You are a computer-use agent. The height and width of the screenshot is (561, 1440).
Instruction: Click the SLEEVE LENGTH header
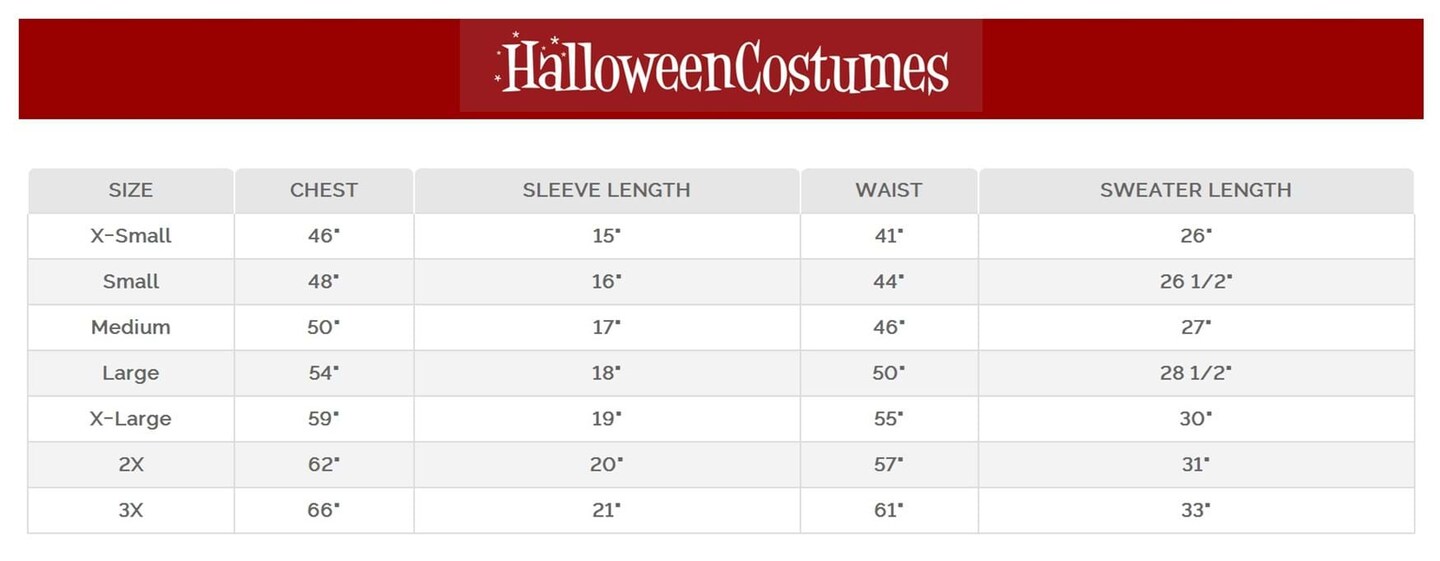pyautogui.click(x=606, y=190)
